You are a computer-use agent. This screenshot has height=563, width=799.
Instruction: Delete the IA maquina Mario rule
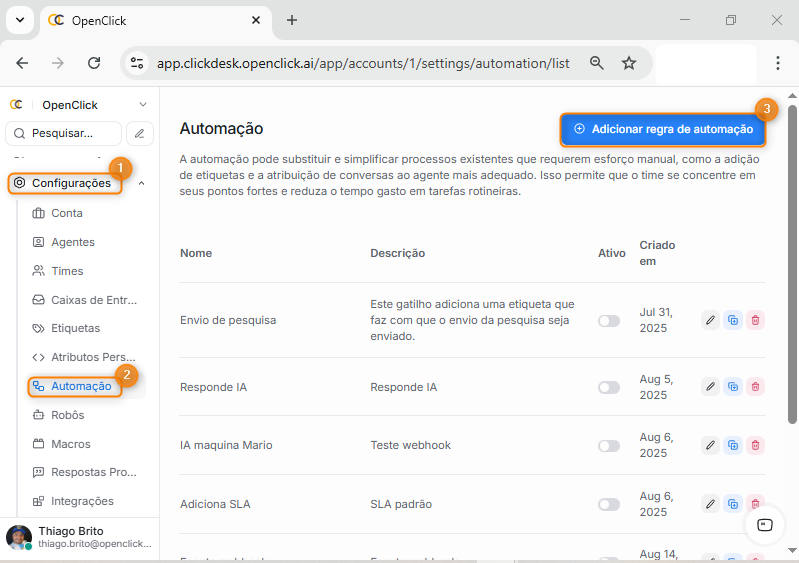click(756, 445)
